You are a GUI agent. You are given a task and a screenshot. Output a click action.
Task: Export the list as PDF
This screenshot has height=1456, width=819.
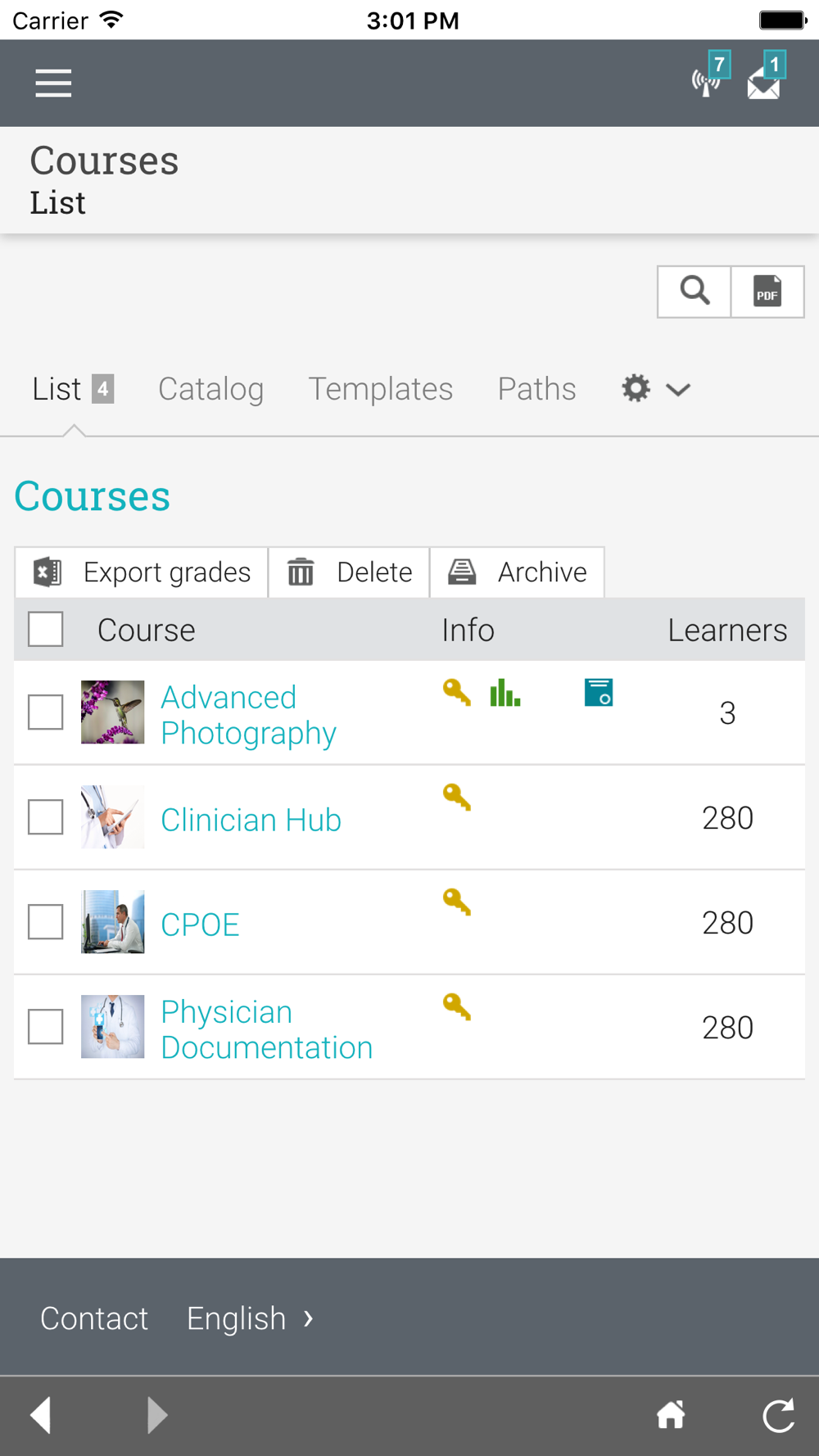point(767,292)
